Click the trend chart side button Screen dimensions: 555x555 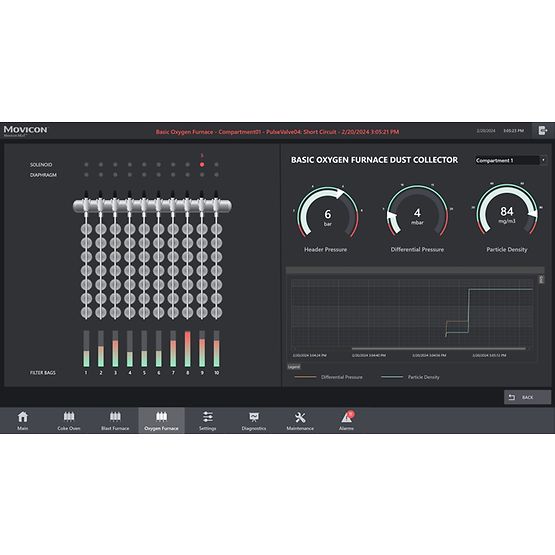541,280
